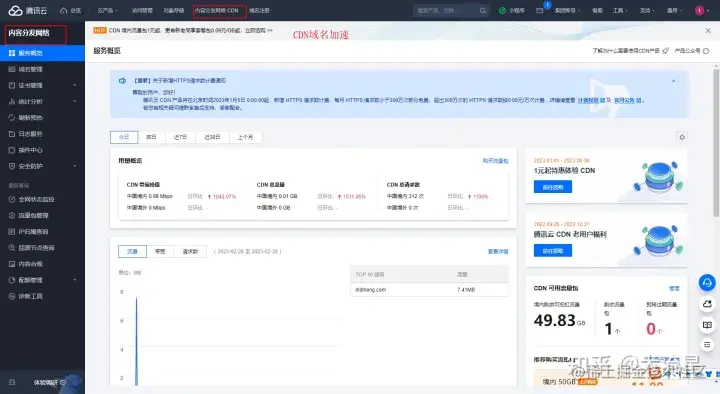Click the 配额管理 sidebar icon

(12, 280)
